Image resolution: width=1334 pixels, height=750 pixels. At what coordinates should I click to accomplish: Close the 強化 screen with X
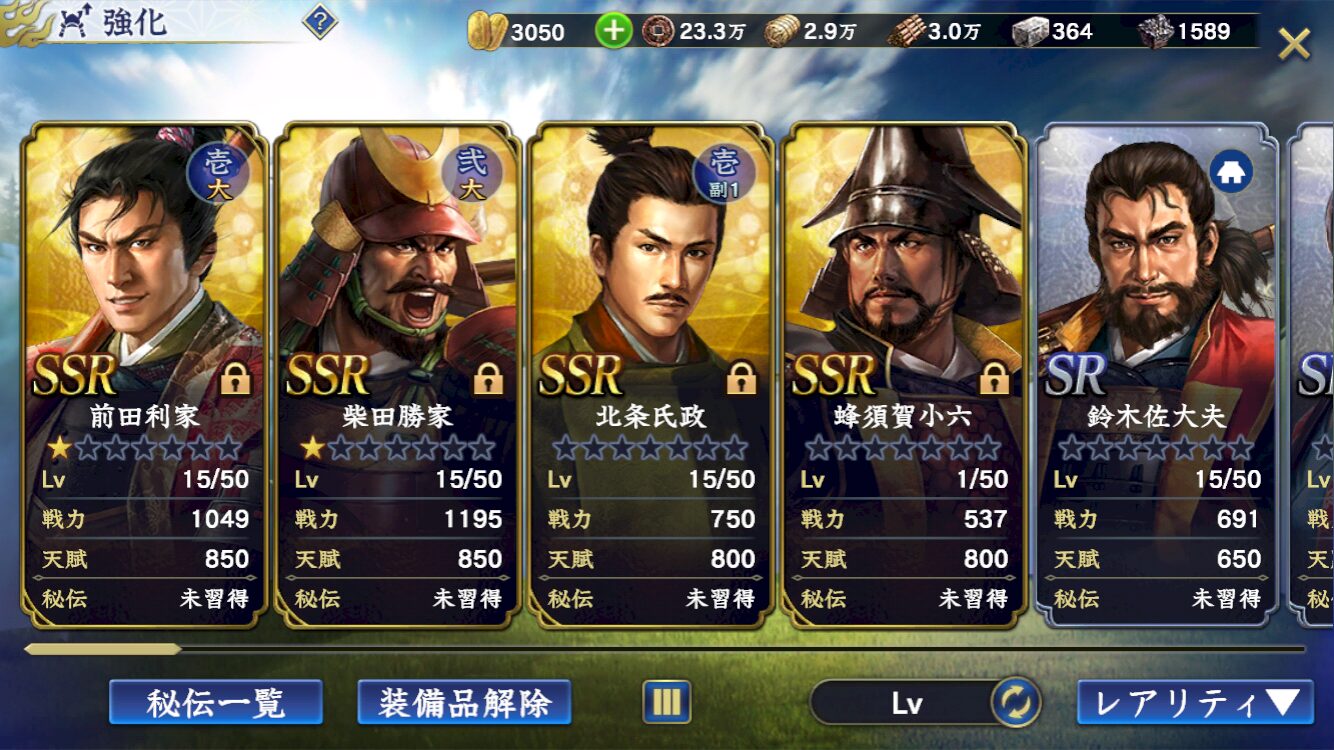[x=1294, y=44]
